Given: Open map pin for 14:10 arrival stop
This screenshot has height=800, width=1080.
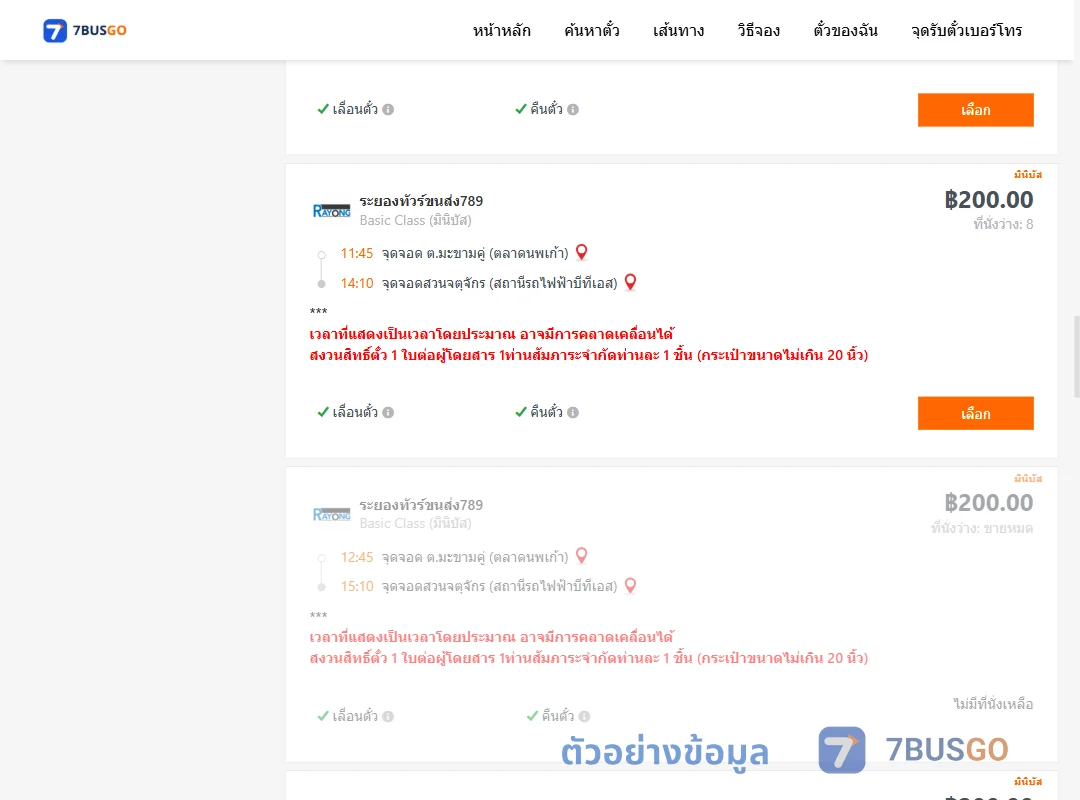Looking at the screenshot, I should [x=630, y=283].
